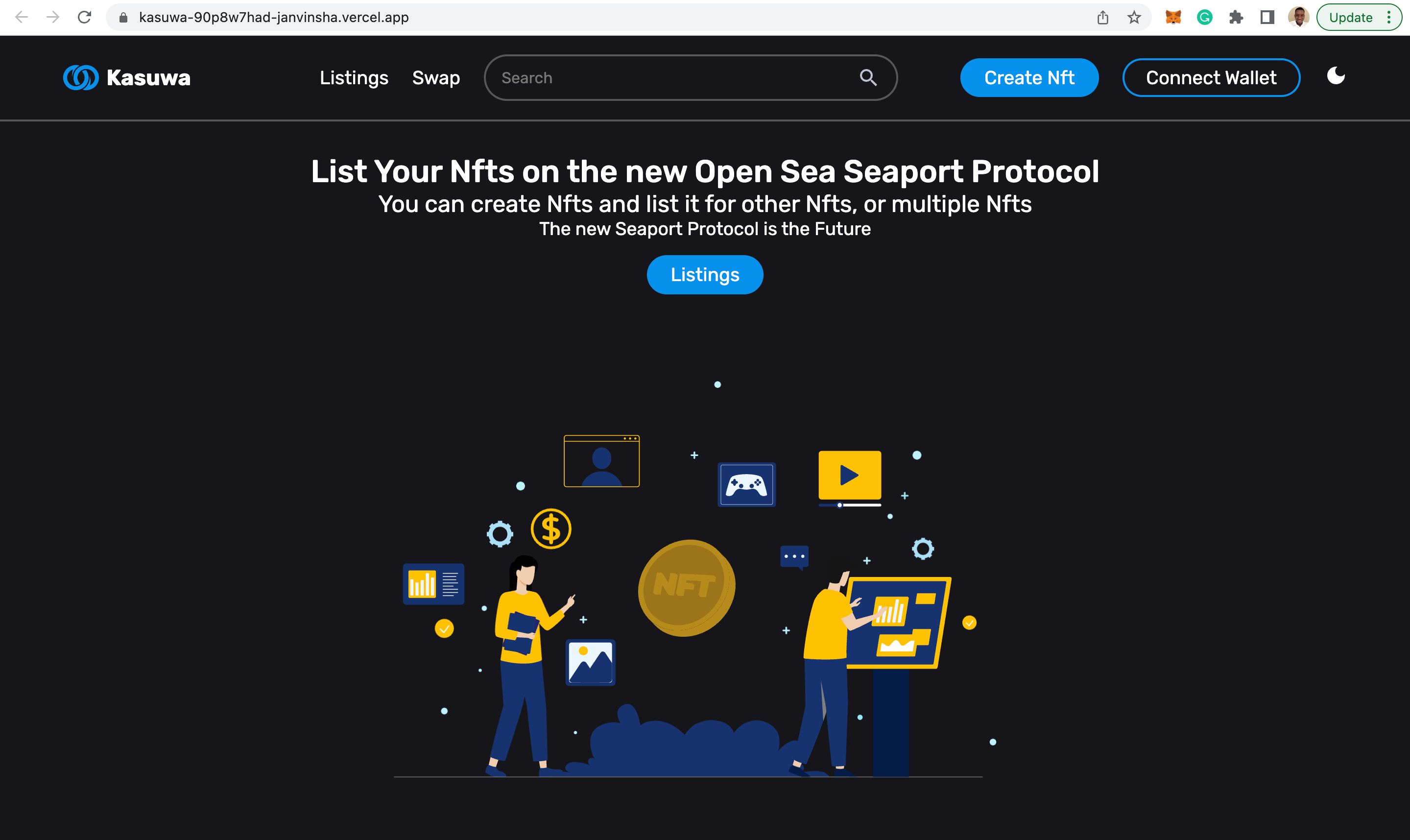Click the search input field
Screen dimensions: 1410x840
coord(691,77)
